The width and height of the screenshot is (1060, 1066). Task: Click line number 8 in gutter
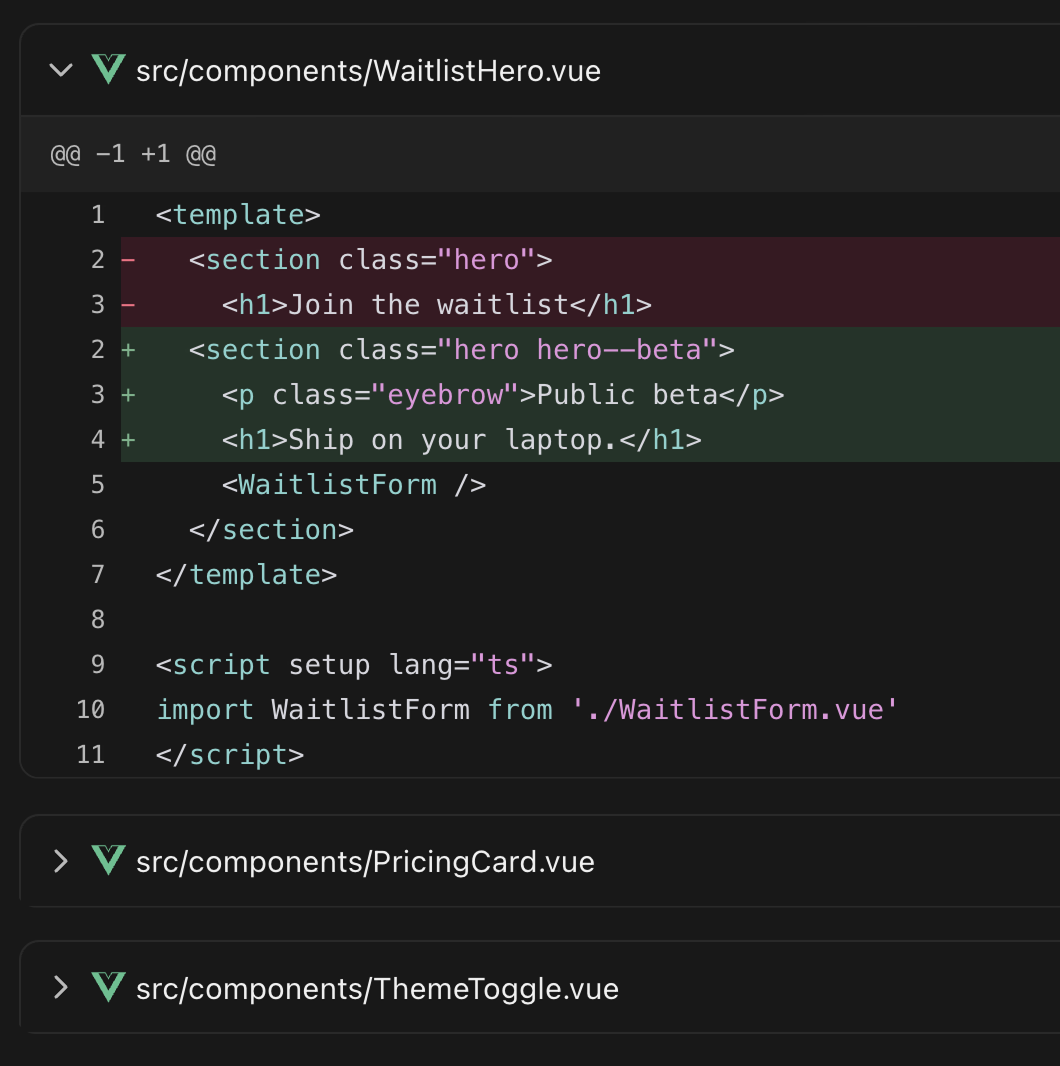point(98,619)
